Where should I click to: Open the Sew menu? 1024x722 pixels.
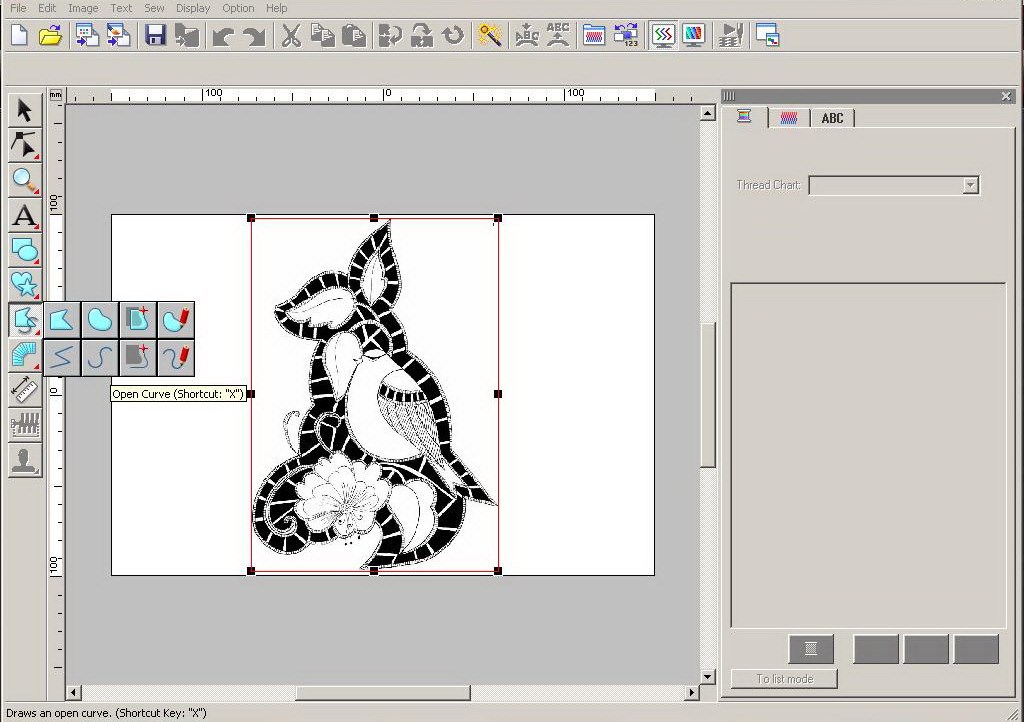154,8
